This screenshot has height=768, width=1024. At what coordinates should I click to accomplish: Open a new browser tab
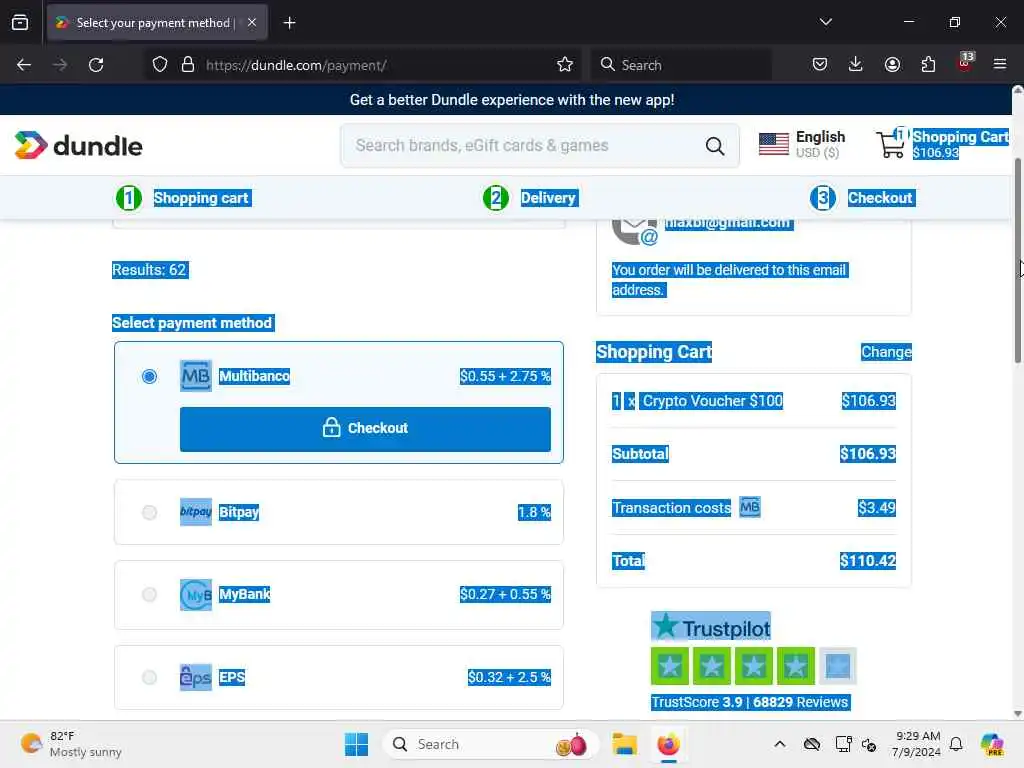coord(289,23)
